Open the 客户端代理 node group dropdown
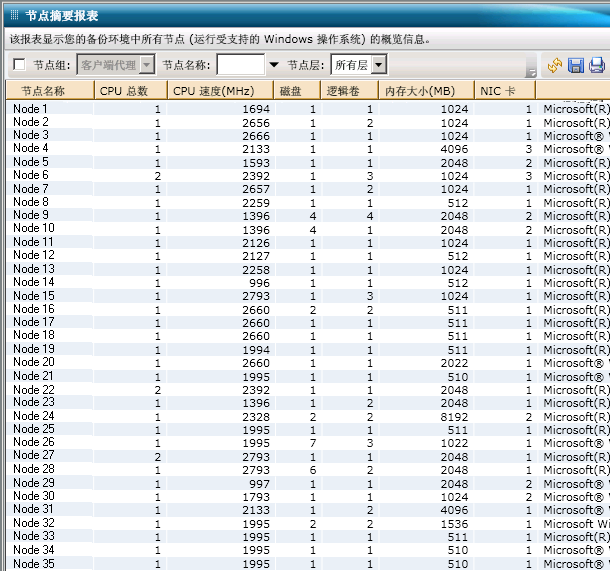 point(147,65)
